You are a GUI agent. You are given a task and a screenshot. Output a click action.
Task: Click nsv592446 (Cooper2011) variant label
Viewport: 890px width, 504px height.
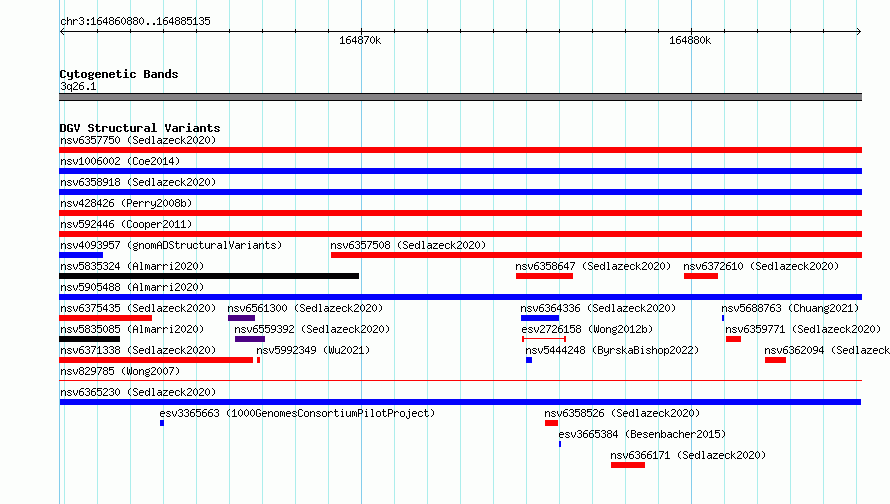(126, 224)
